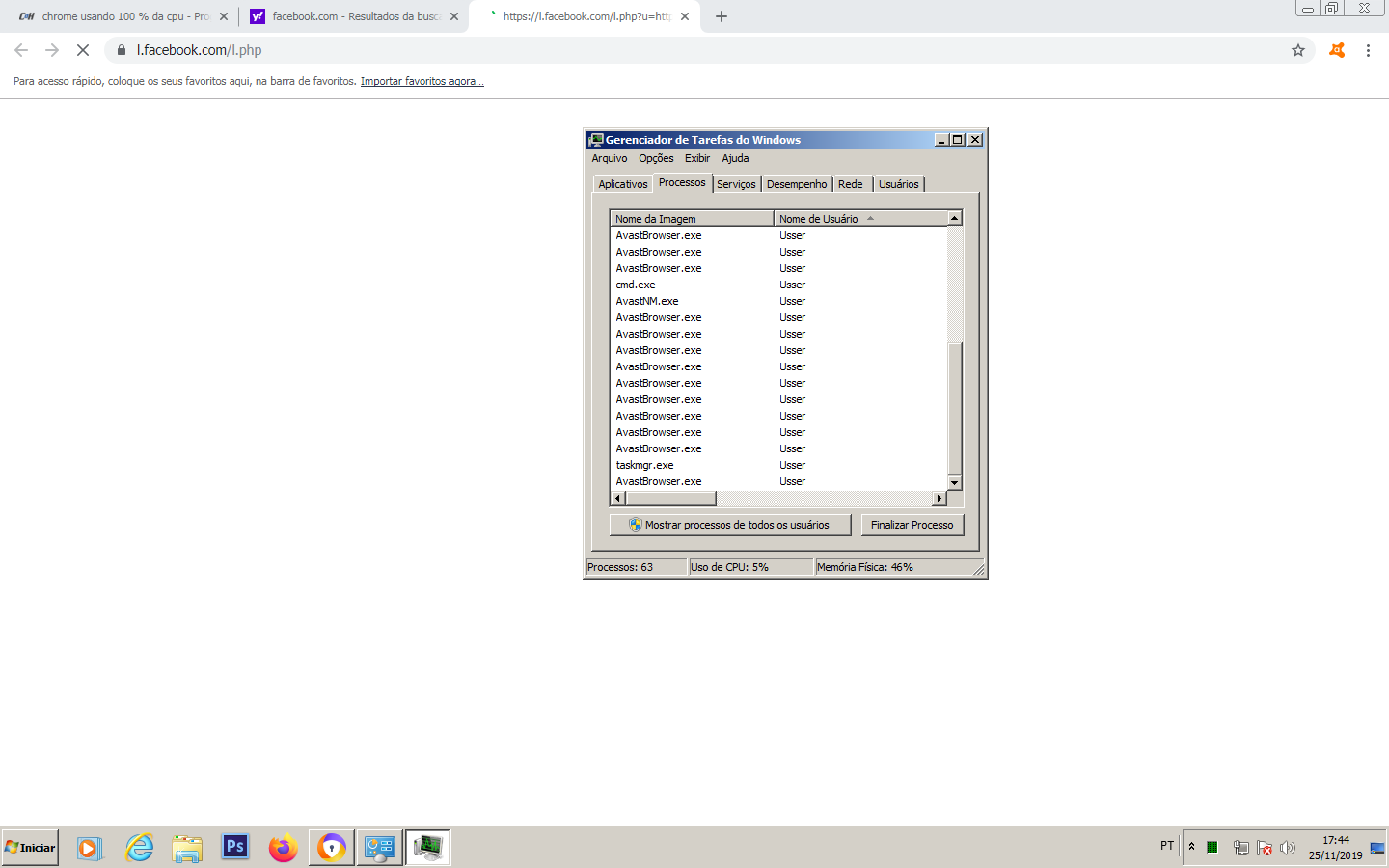Open the Avast extension icon in toolbar
Screen dimensions: 1389x868
(x=1337, y=50)
